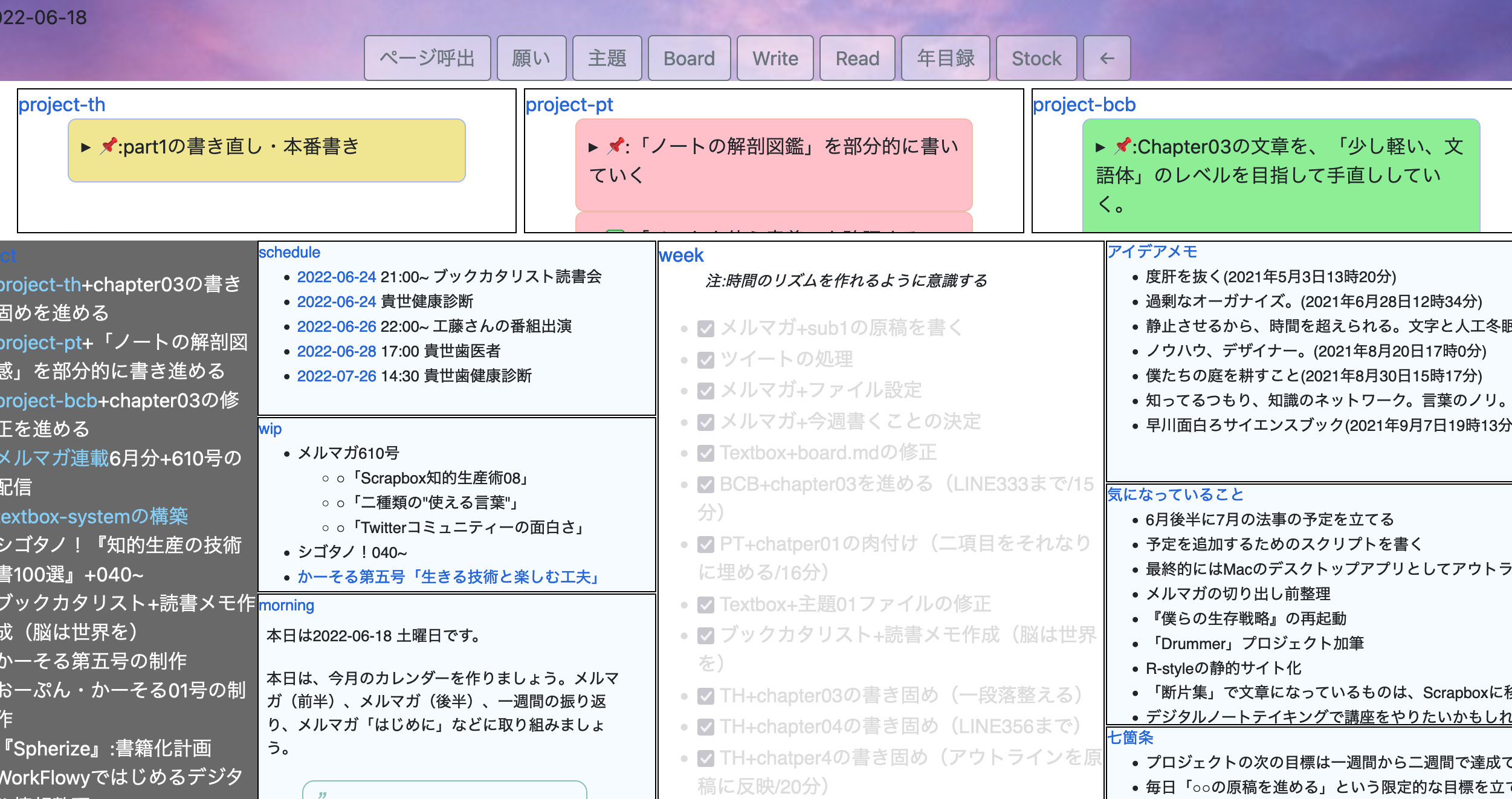Open the project-pt page link

point(569,104)
